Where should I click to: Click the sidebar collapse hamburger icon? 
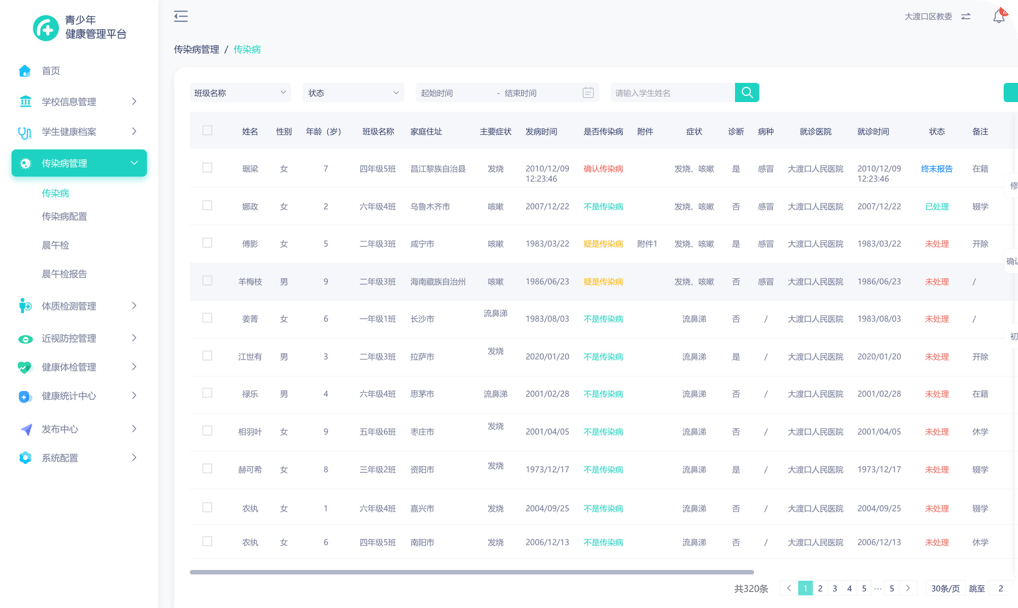click(x=180, y=16)
